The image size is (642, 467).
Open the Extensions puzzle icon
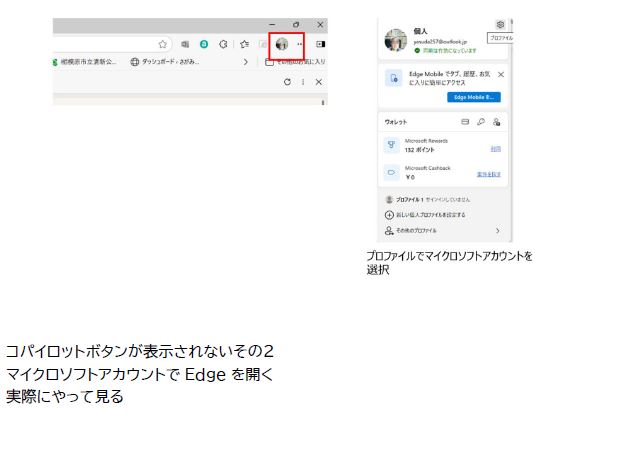[223, 44]
